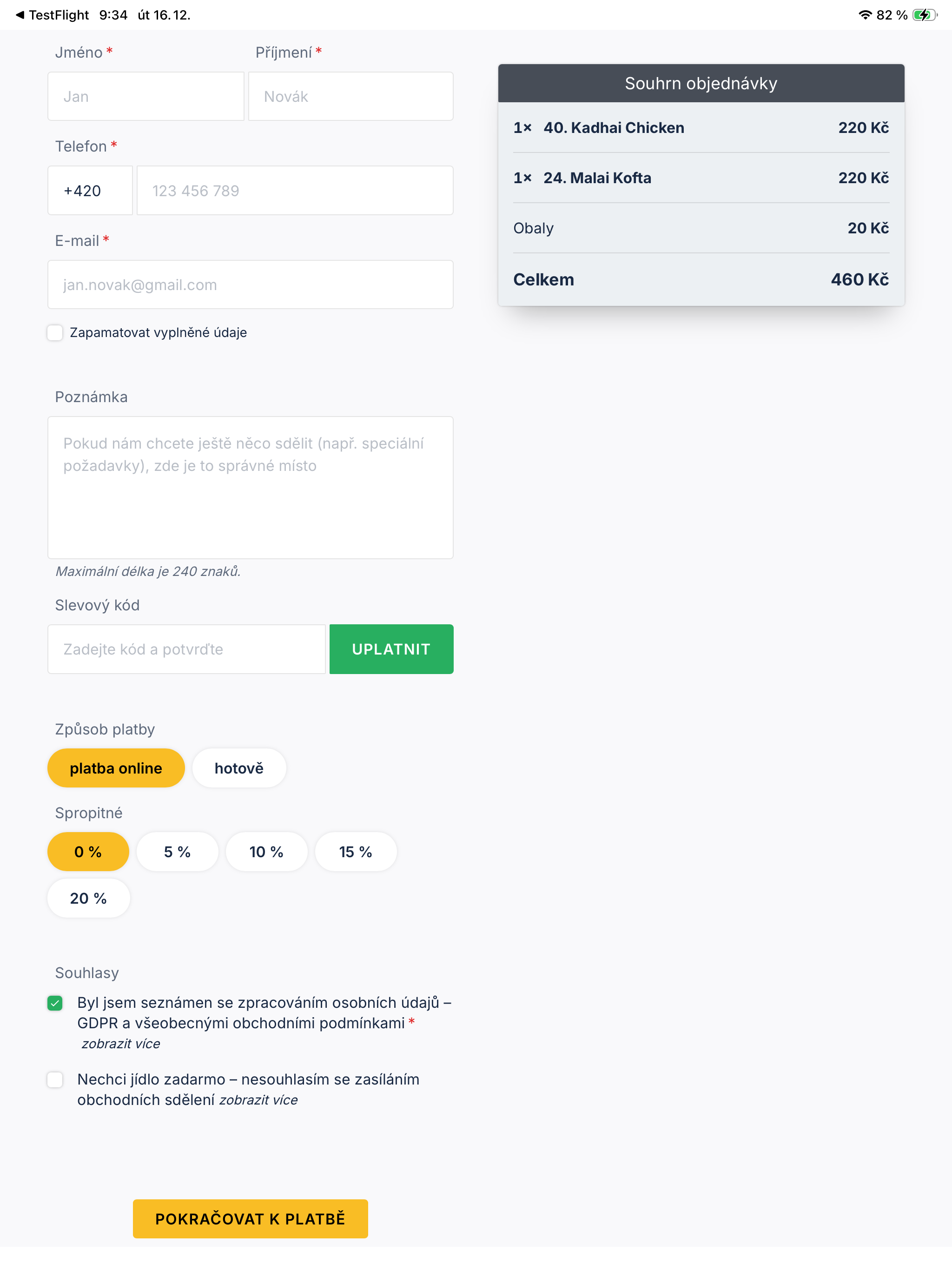Tick the Nechci jídlo zadarmo checkbox
Viewport: 952px width, 1270px height.
[x=55, y=1079]
